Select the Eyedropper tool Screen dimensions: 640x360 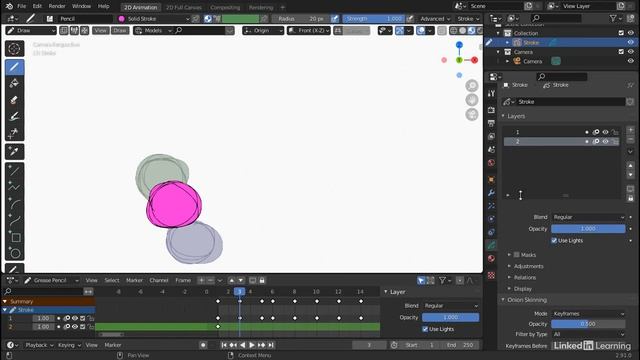[14, 152]
